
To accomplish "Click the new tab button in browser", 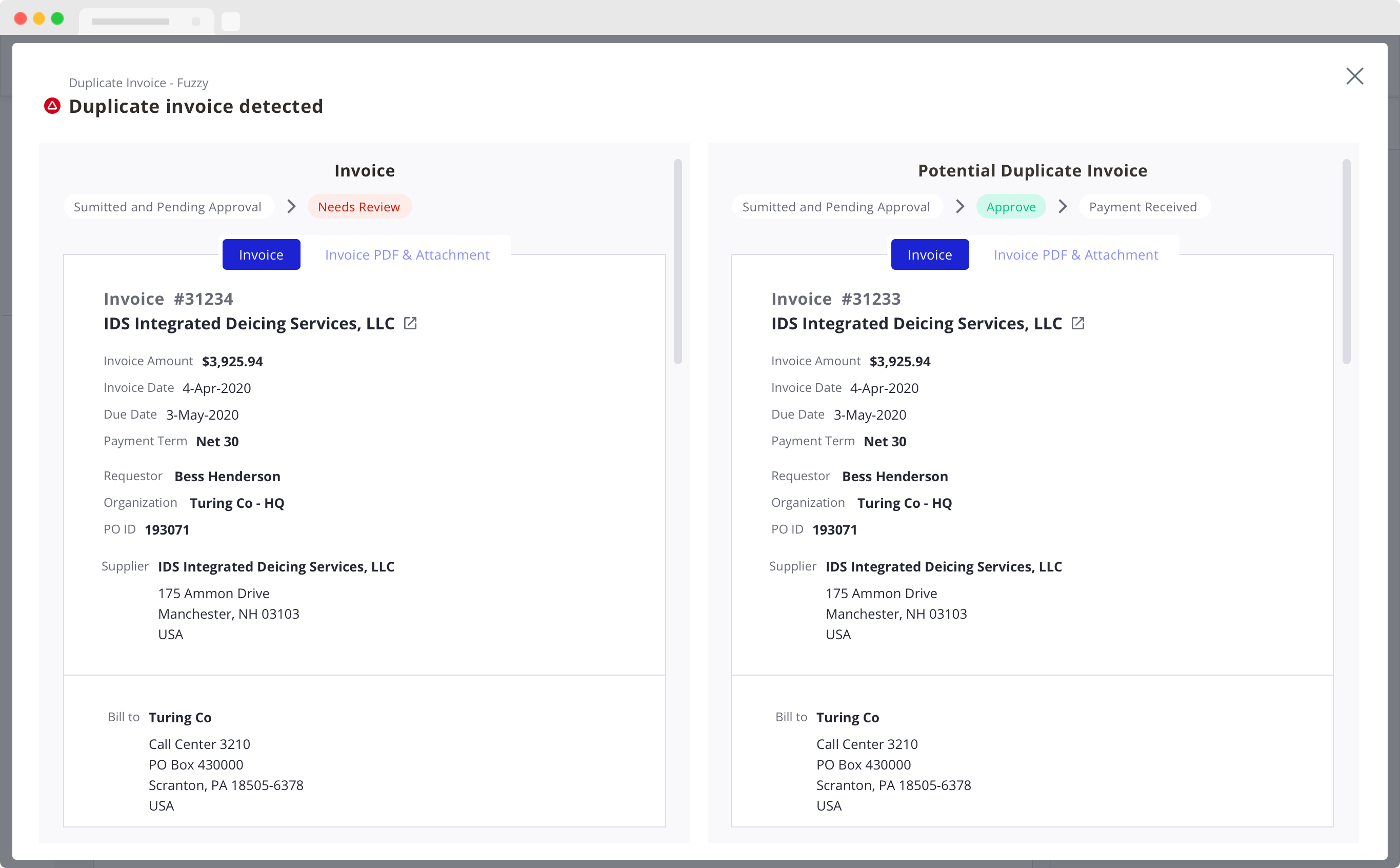I will tap(231, 21).
